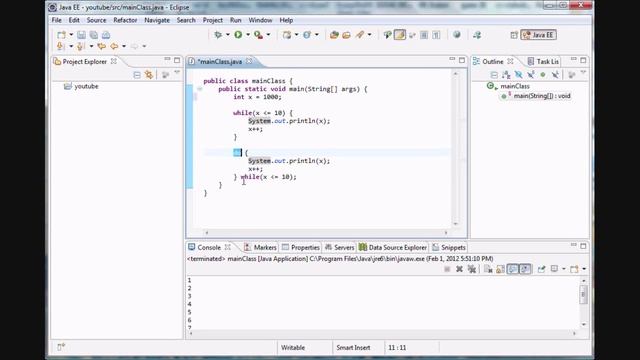Viewport: 640px width, 360px height.
Task: Open the Help menu
Action: (286, 20)
